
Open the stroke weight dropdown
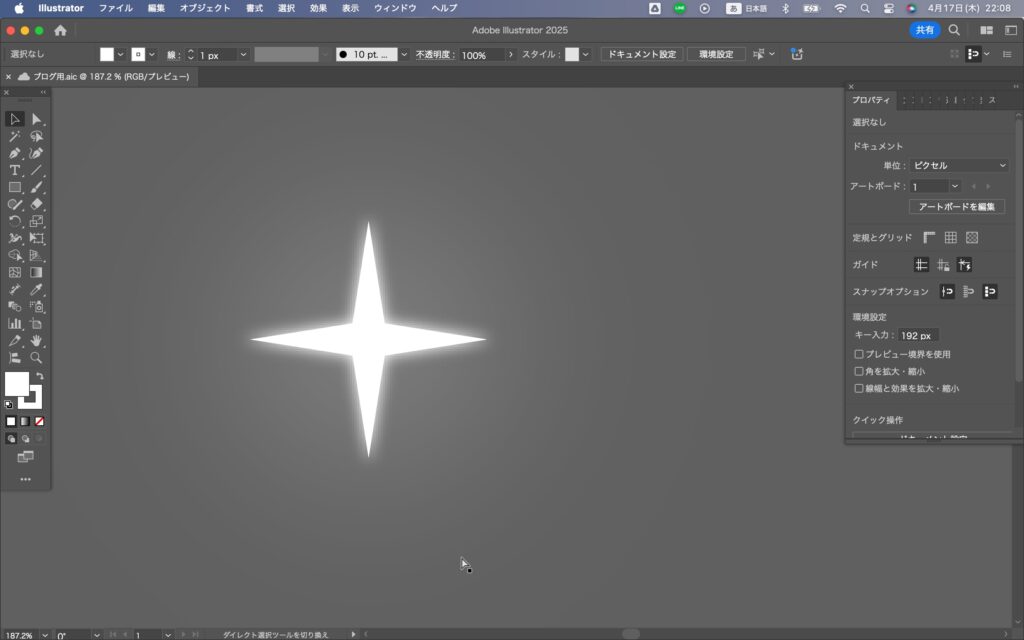coord(243,55)
